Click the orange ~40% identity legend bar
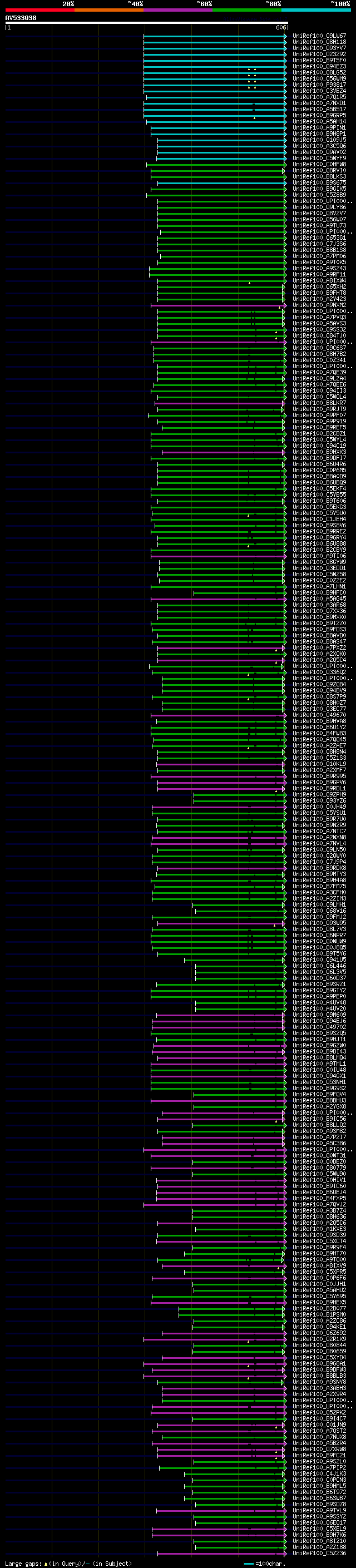Screen dimensions: 356x1568 click(109, 10)
